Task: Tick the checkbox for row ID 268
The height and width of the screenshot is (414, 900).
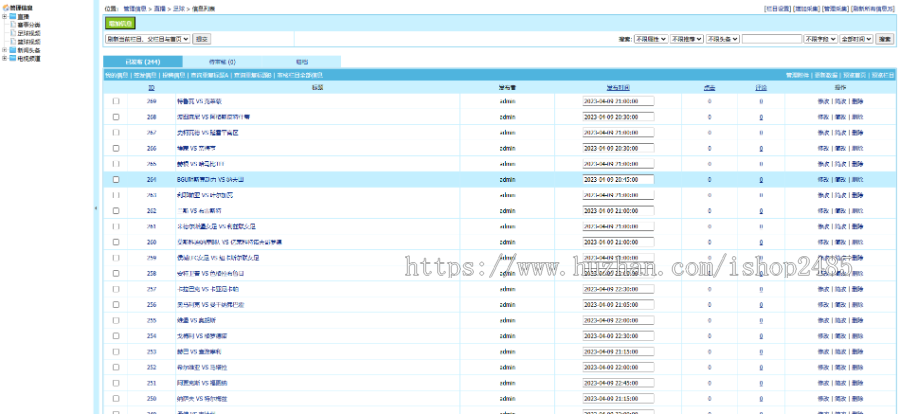Action: click(x=116, y=117)
